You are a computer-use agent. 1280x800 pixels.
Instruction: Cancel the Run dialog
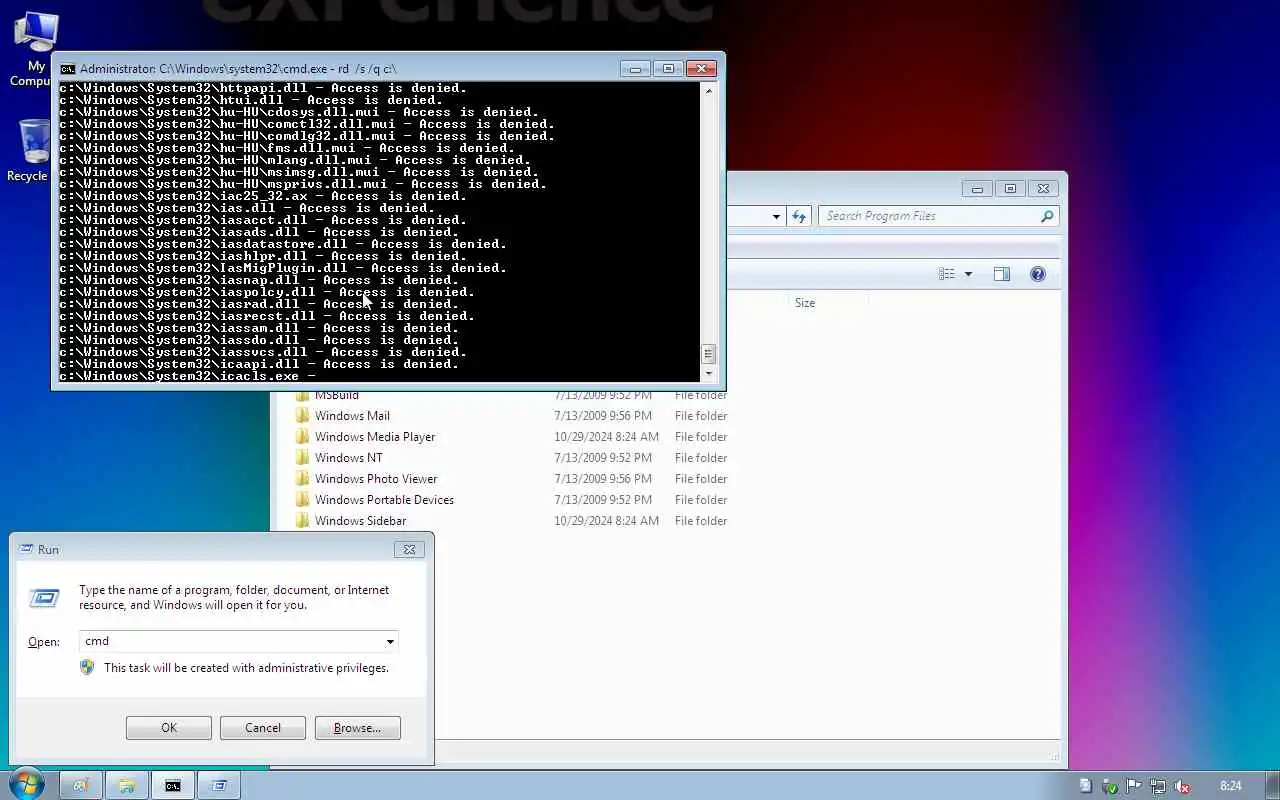coord(263,728)
